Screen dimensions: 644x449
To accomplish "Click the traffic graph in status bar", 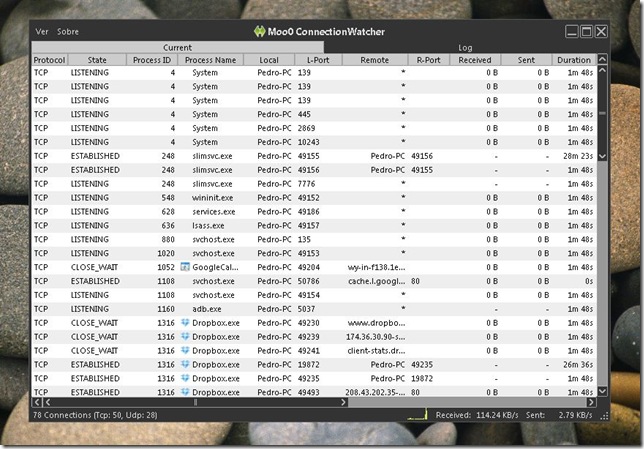I will pos(417,414).
